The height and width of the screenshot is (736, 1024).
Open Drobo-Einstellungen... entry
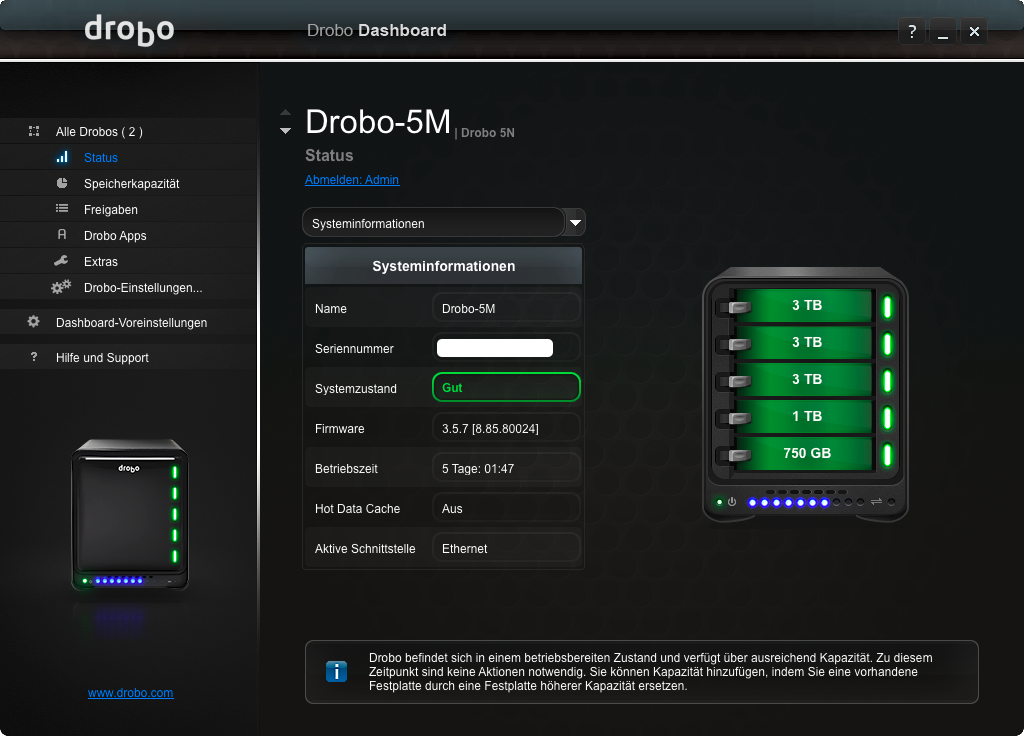click(x=143, y=288)
